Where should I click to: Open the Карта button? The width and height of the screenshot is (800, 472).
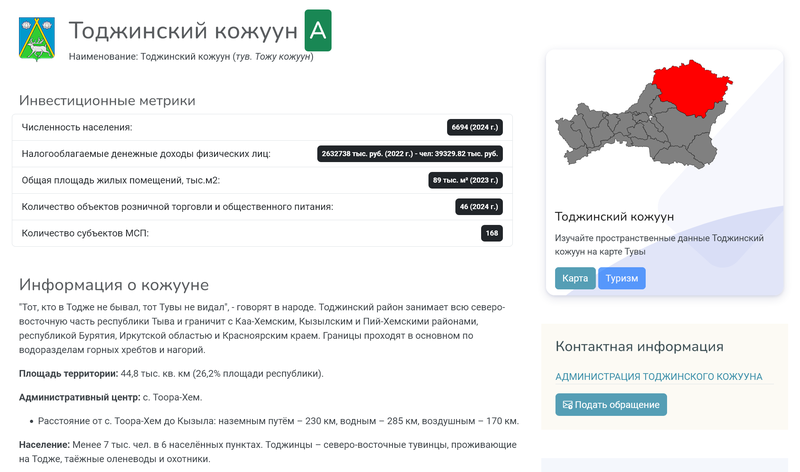pyautogui.click(x=575, y=278)
